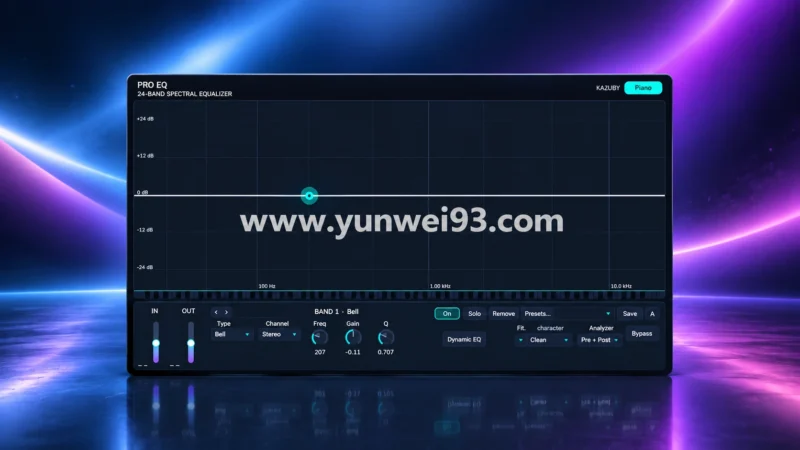The width and height of the screenshot is (800, 450).
Task: Click the Piano button in header
Action: pyautogui.click(x=643, y=88)
